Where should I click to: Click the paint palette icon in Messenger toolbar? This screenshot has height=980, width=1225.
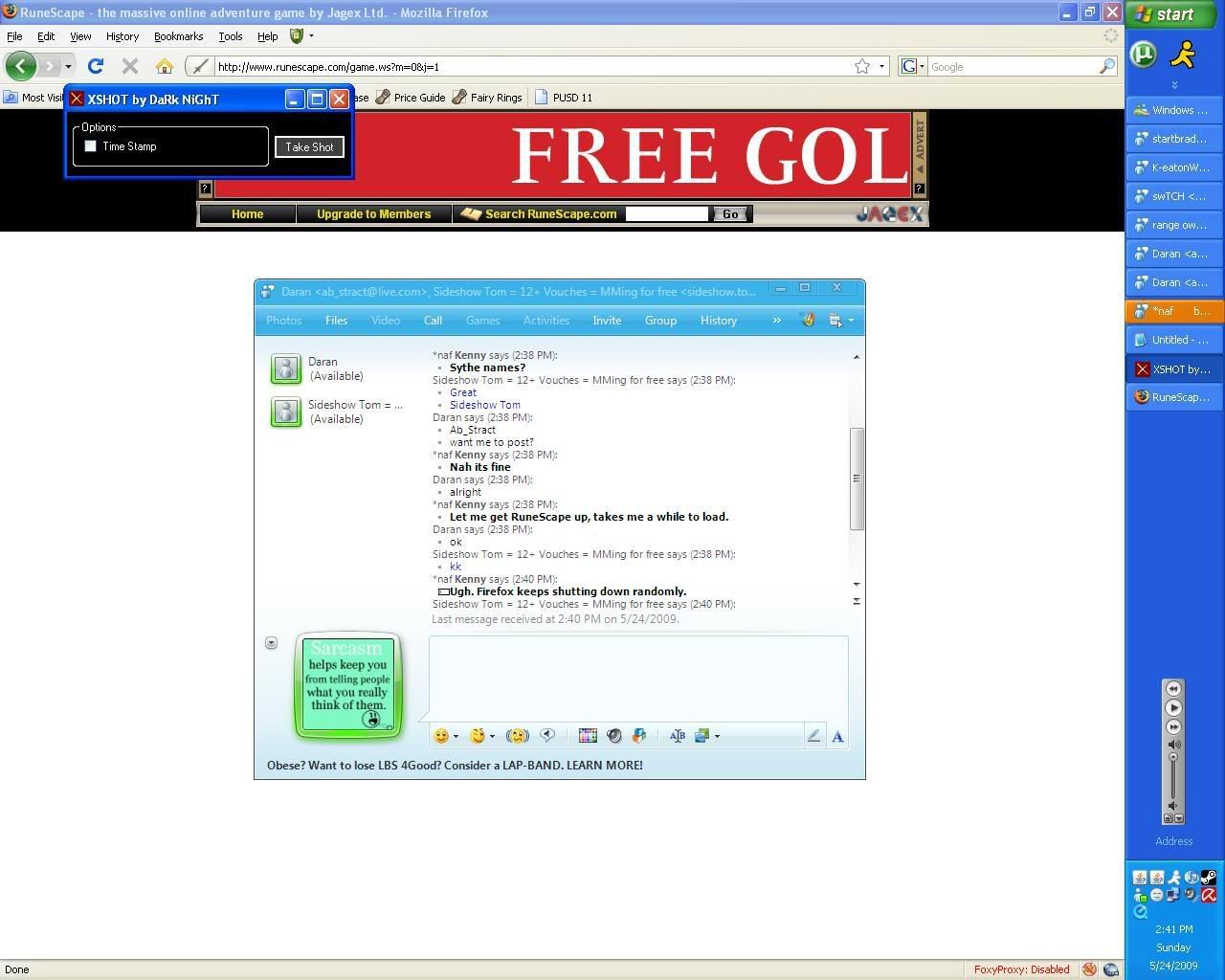[808, 321]
